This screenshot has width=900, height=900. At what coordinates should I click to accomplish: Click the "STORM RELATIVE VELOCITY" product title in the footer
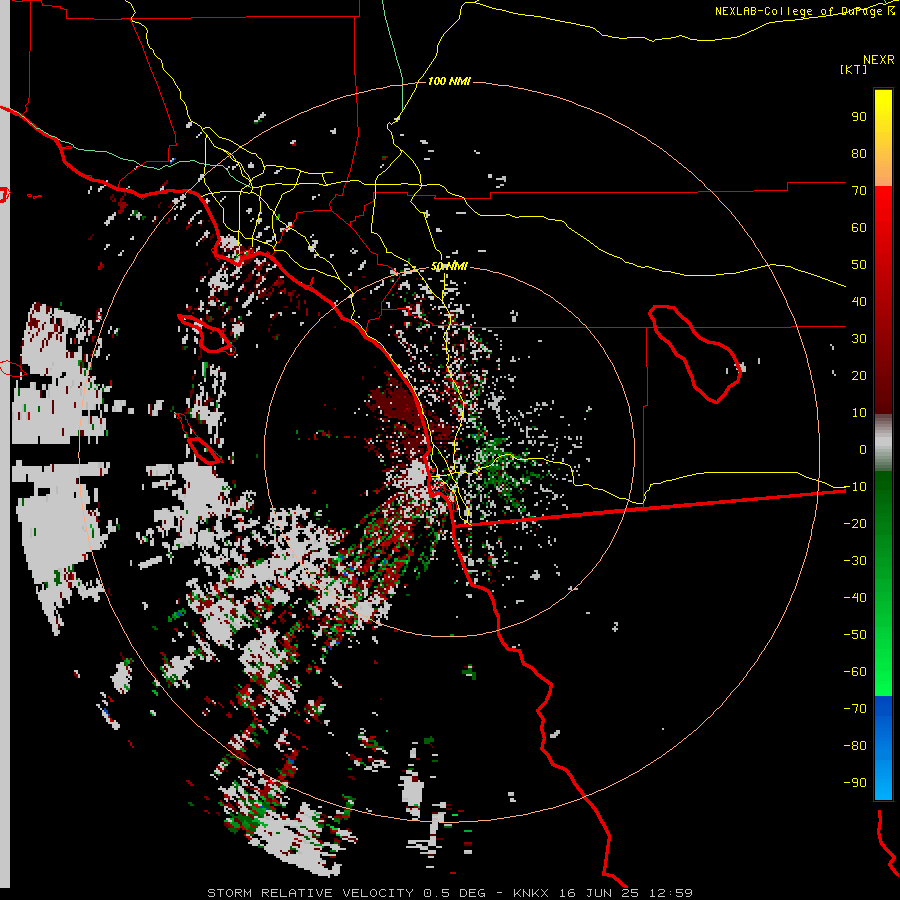[310, 893]
